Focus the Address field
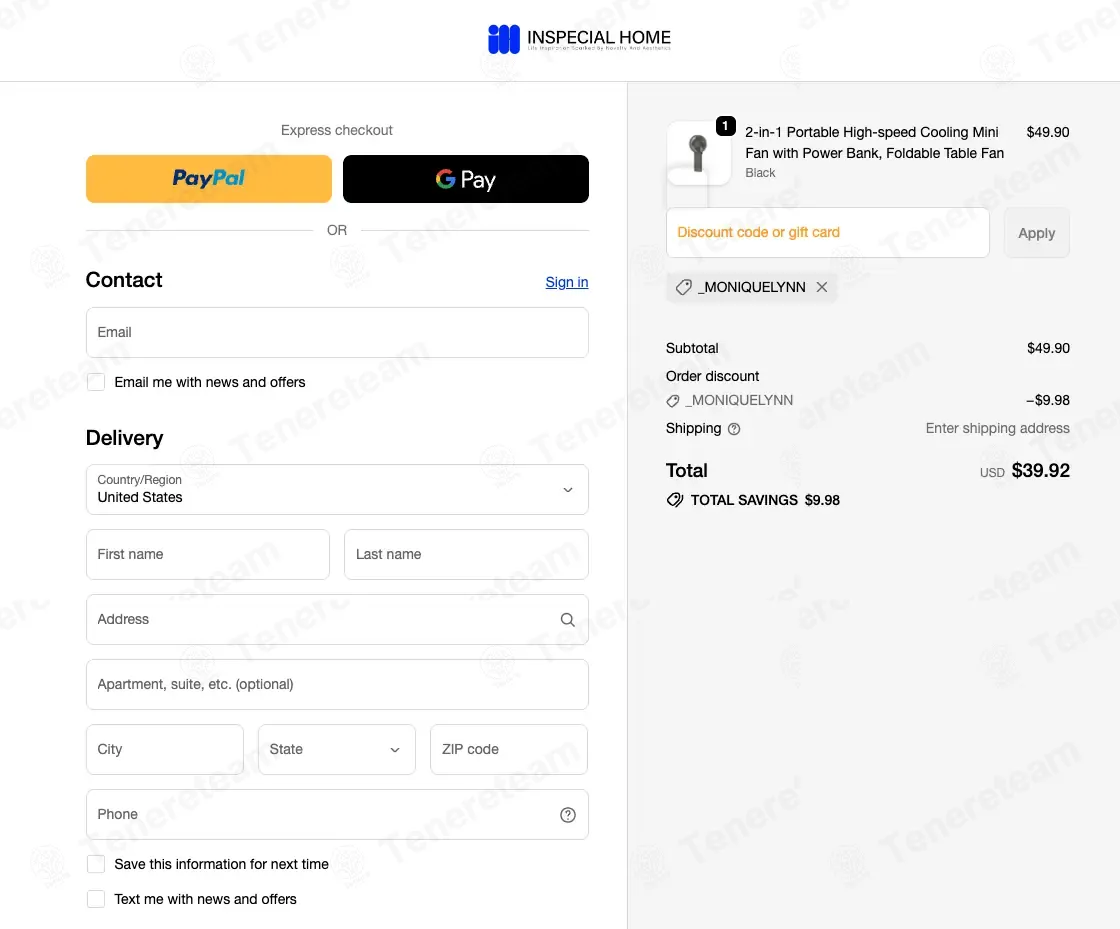This screenshot has width=1120, height=929. (x=337, y=619)
